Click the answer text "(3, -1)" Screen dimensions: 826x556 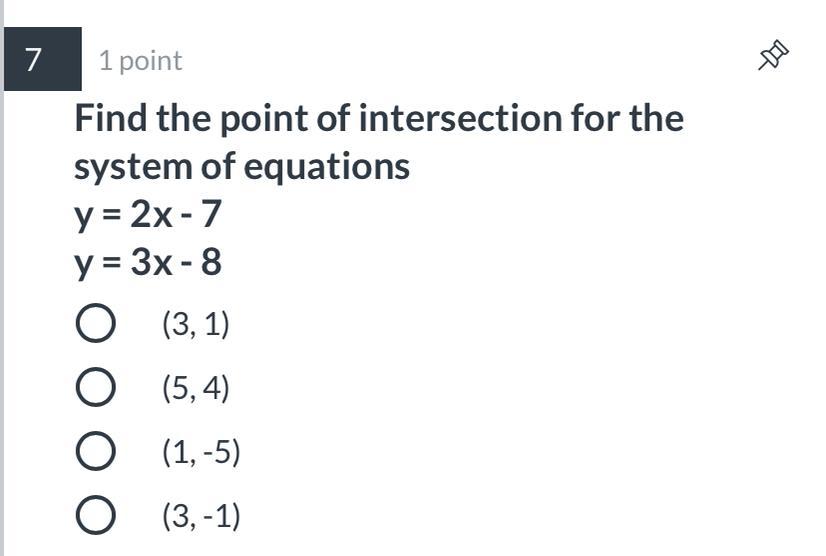[201, 517]
